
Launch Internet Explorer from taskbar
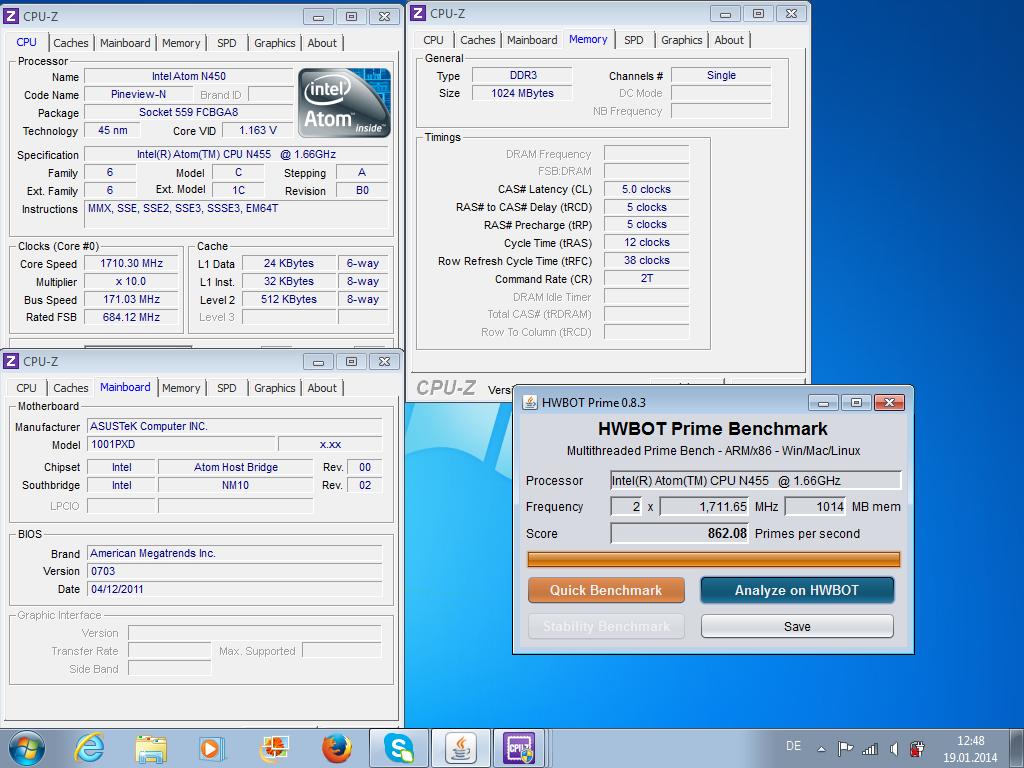89,748
